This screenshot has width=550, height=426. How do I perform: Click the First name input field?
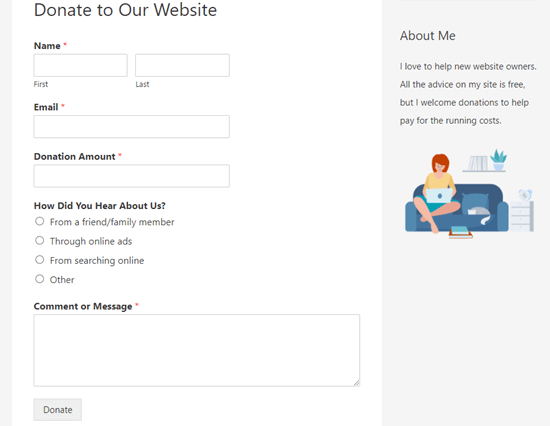point(80,65)
